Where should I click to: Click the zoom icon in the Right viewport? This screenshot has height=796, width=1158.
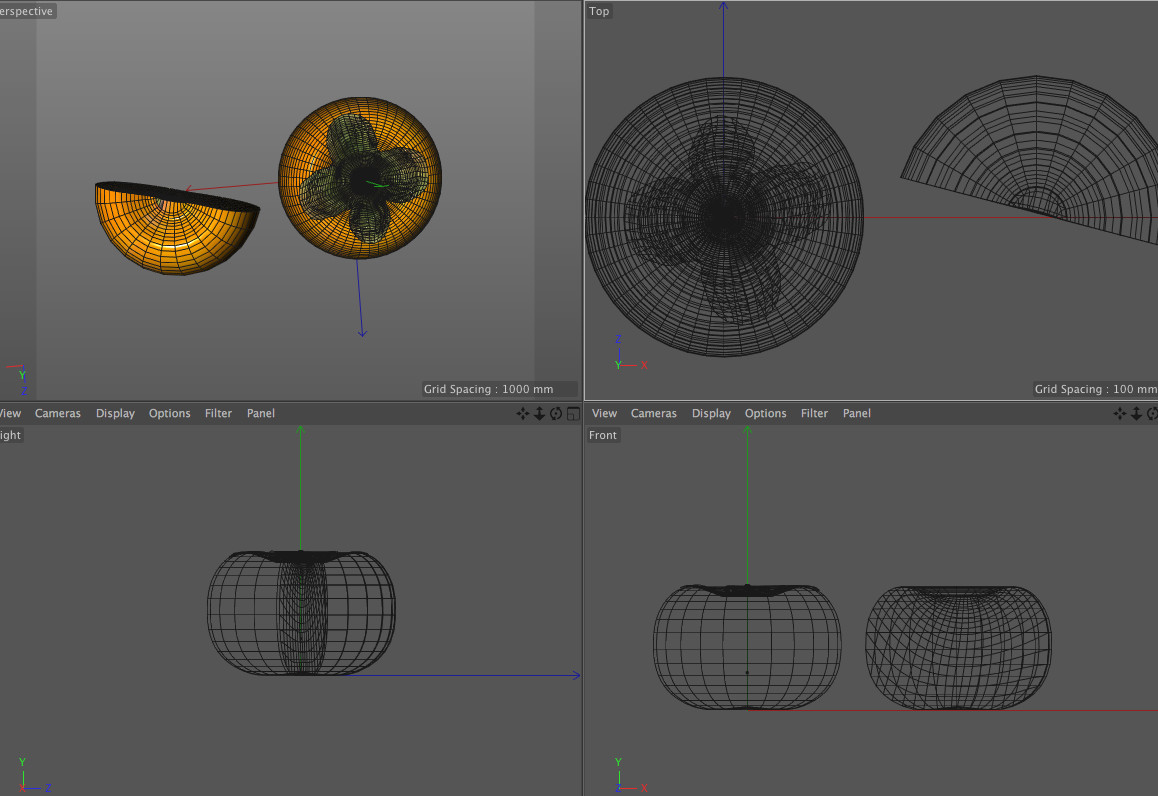tap(539, 414)
